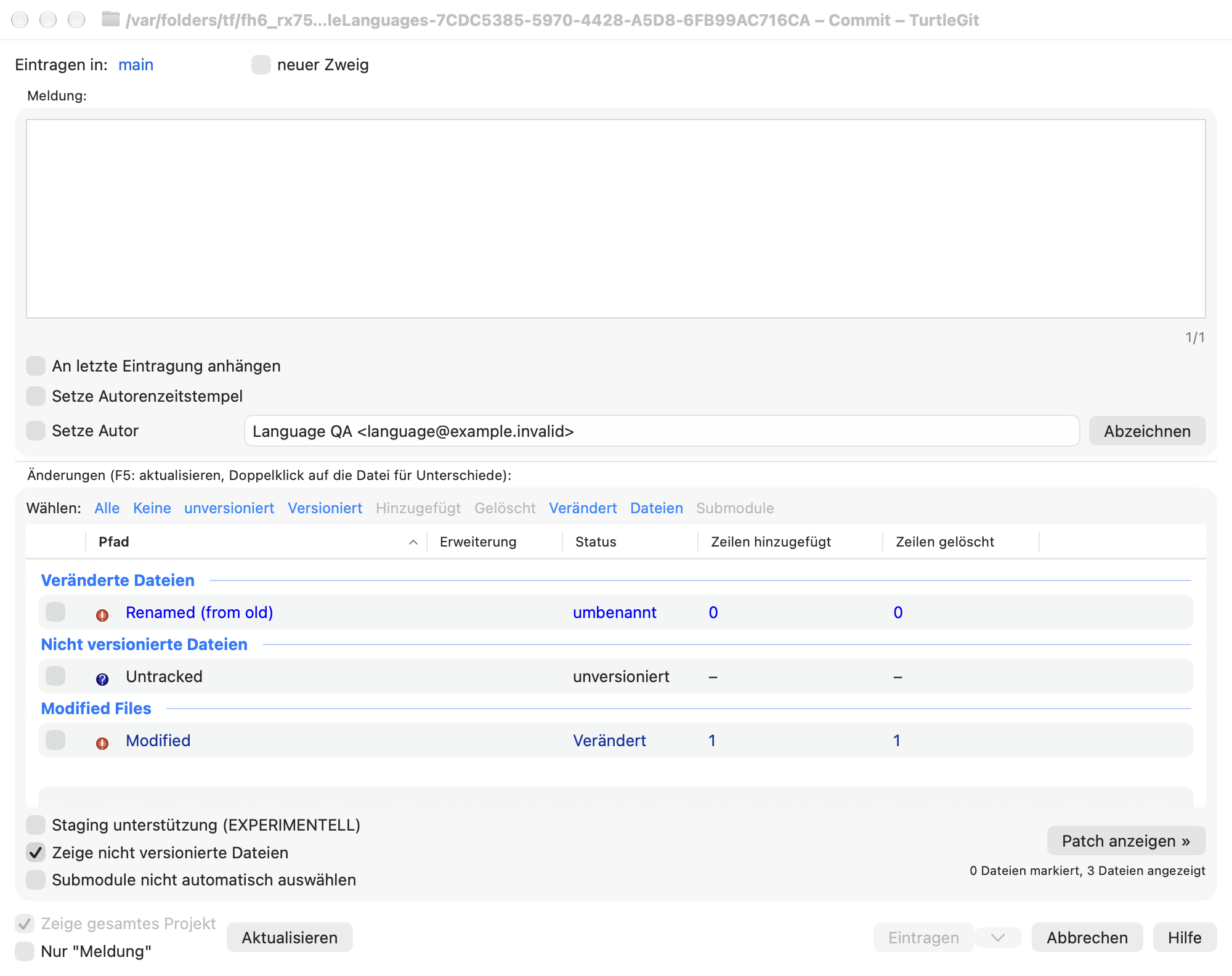Click the red status icon beside Modified
The image size is (1232, 976).
[x=102, y=743]
